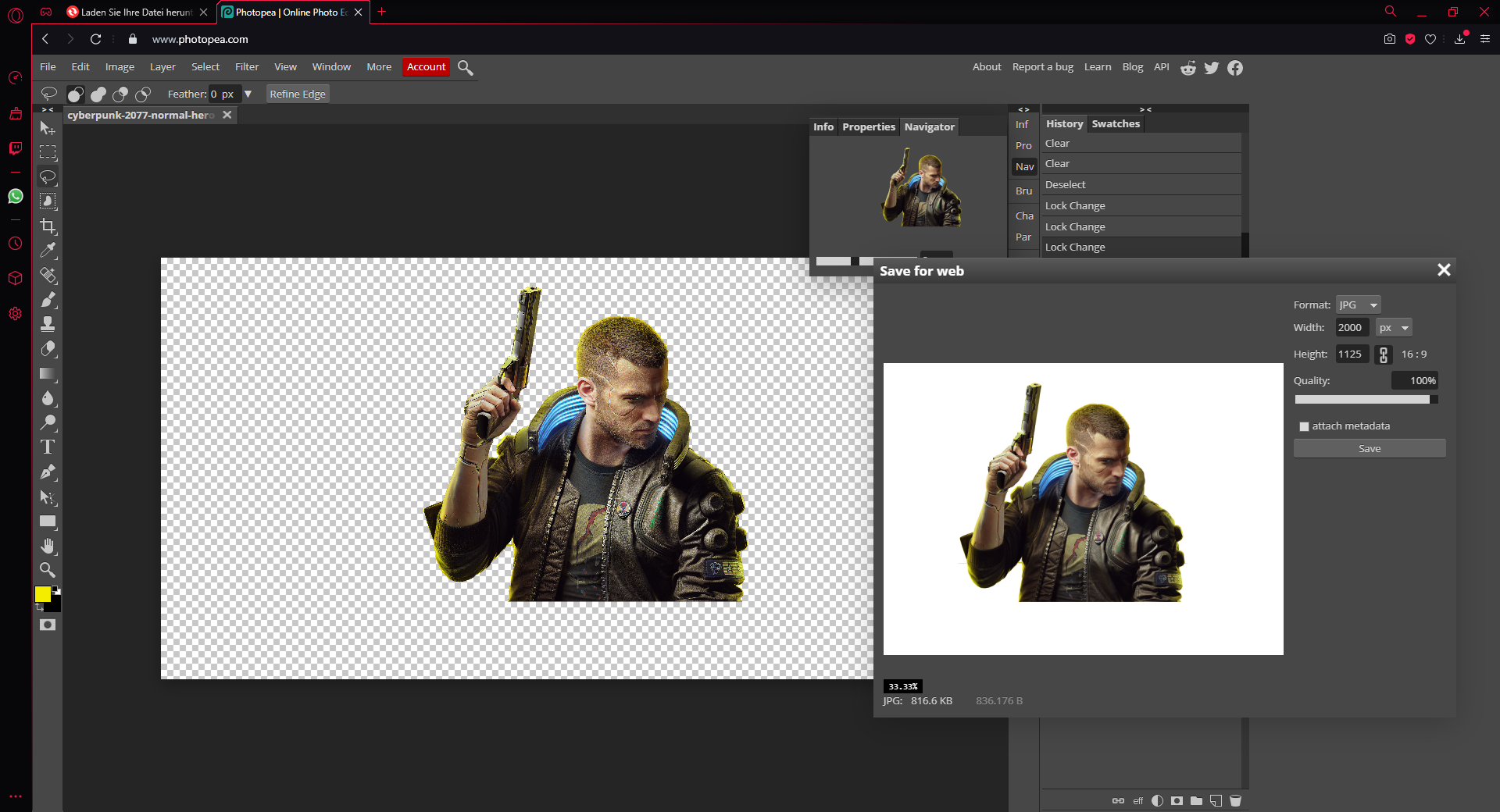The width and height of the screenshot is (1500, 812).
Task: Select the Crop tool
Action: click(48, 226)
